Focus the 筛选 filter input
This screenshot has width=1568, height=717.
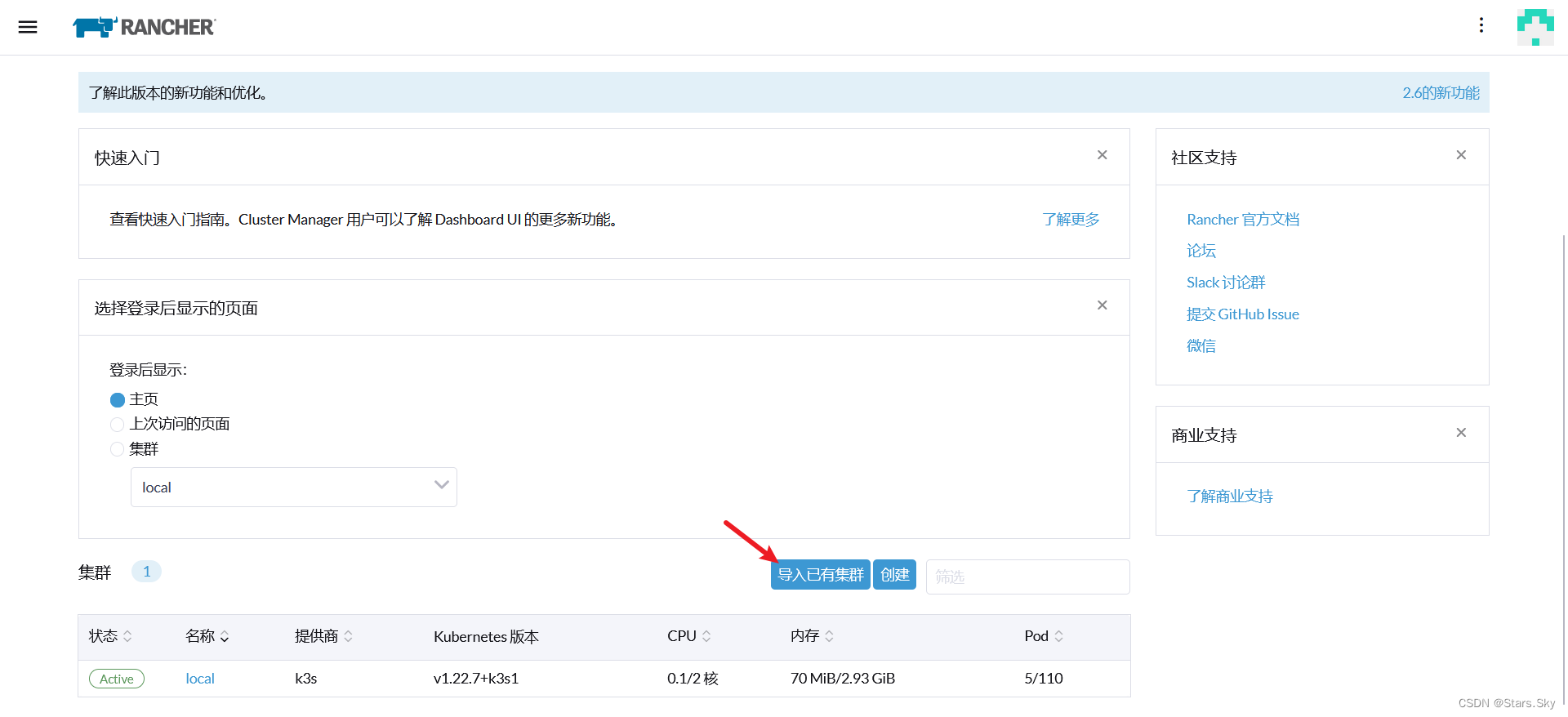coord(1027,577)
